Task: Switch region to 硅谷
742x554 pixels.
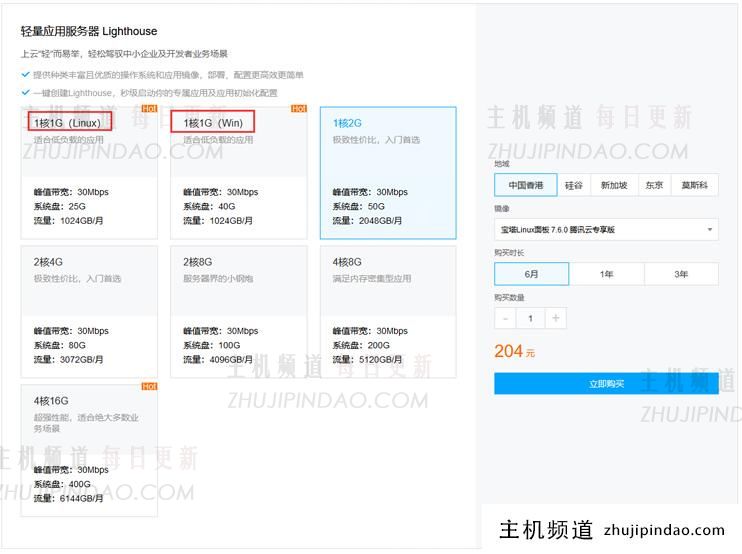Action: pos(574,185)
